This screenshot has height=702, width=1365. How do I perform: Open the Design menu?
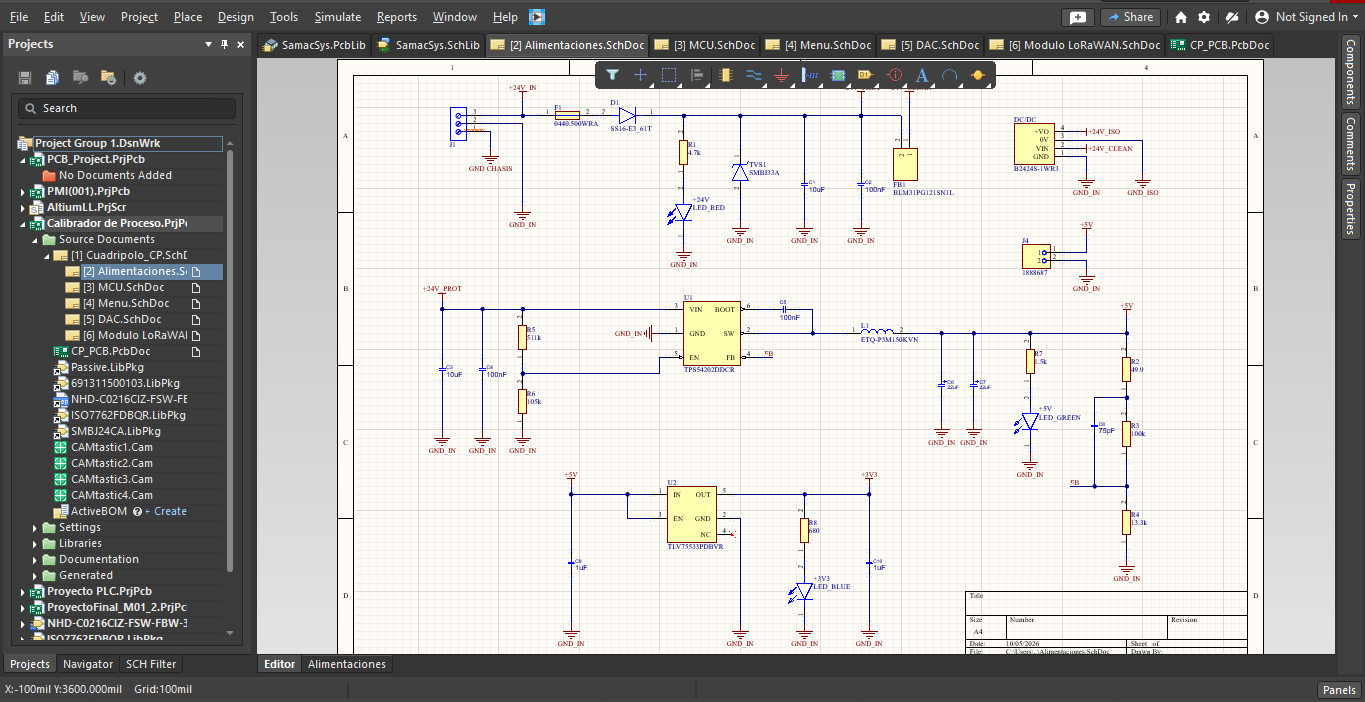(x=236, y=17)
